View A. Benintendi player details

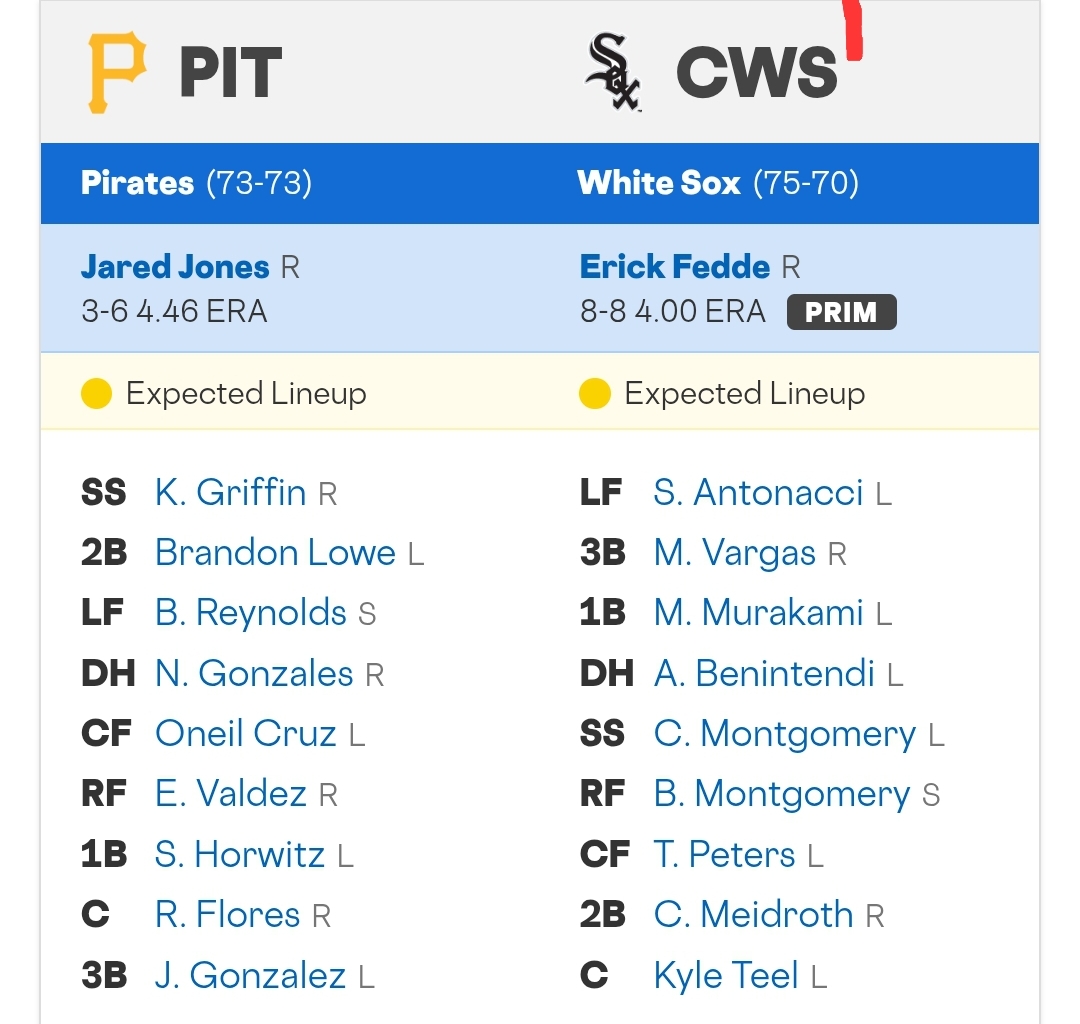pyautogui.click(x=764, y=673)
